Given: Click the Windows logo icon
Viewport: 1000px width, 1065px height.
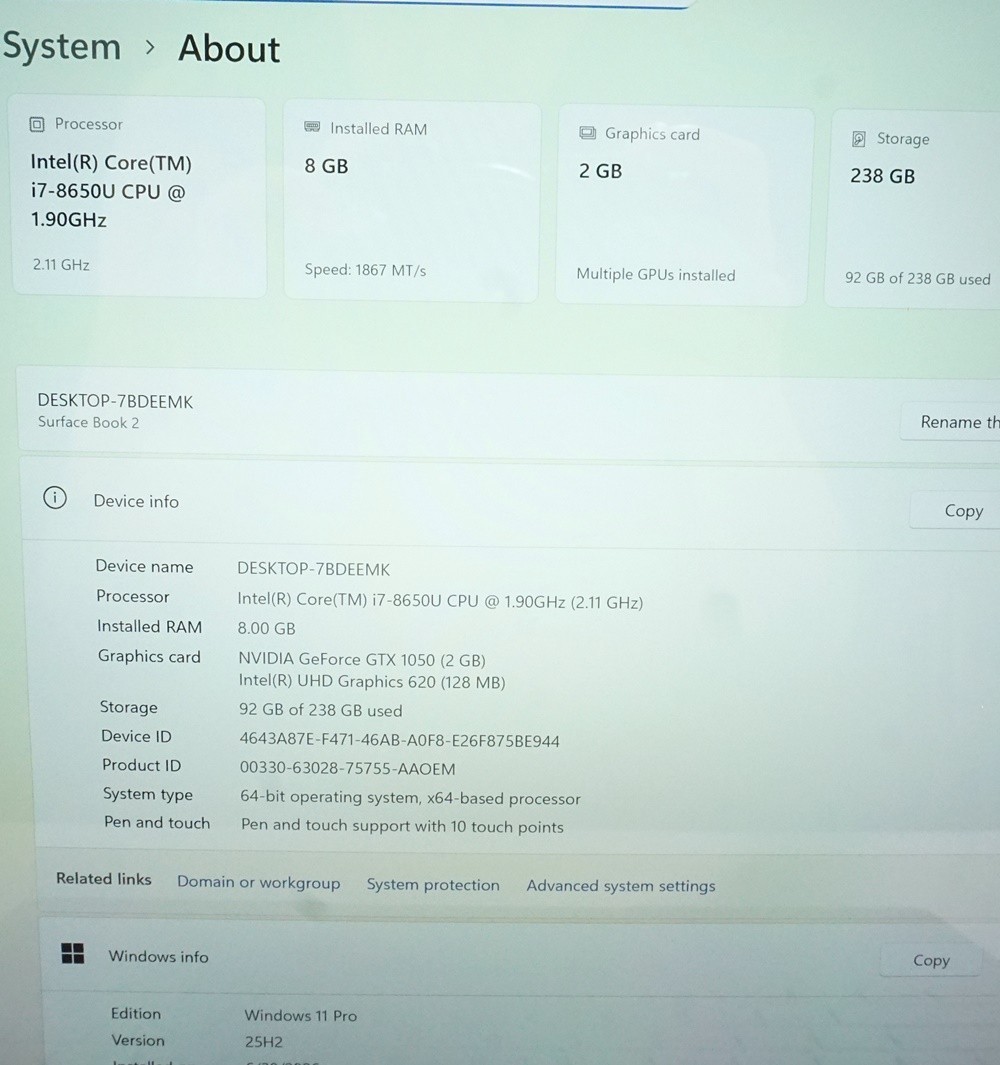Looking at the screenshot, I should [x=73, y=953].
